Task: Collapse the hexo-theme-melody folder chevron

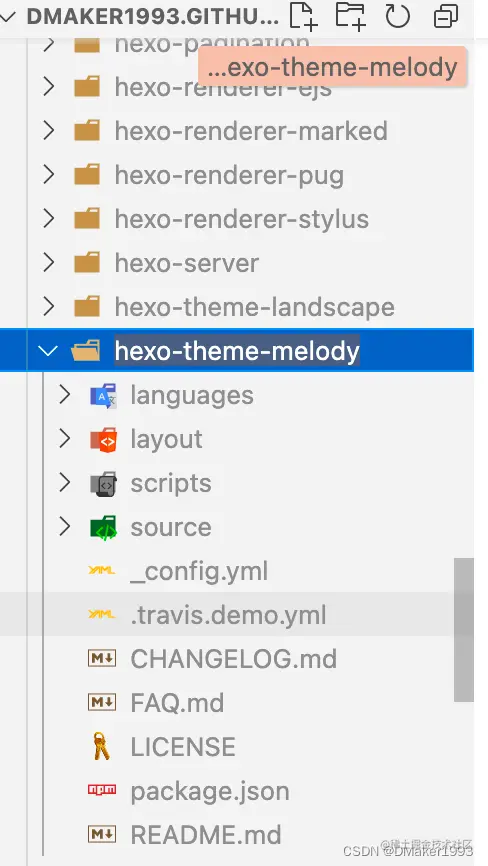Action: (x=49, y=350)
